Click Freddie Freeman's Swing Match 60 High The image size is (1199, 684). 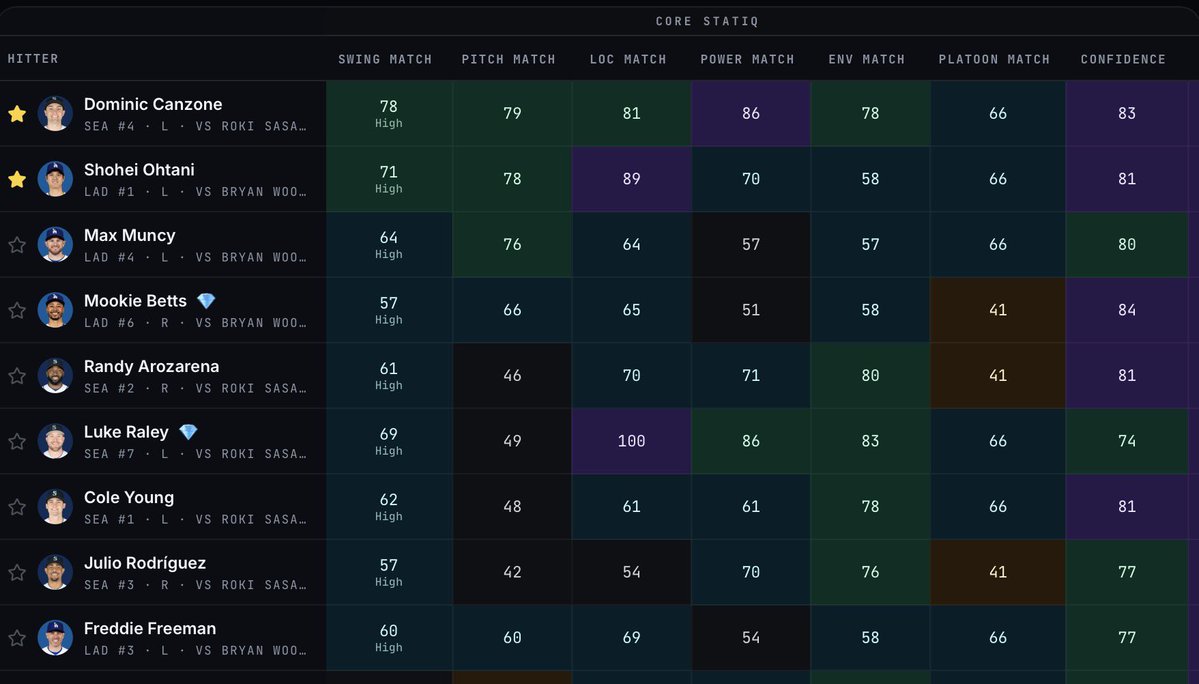(x=389, y=637)
